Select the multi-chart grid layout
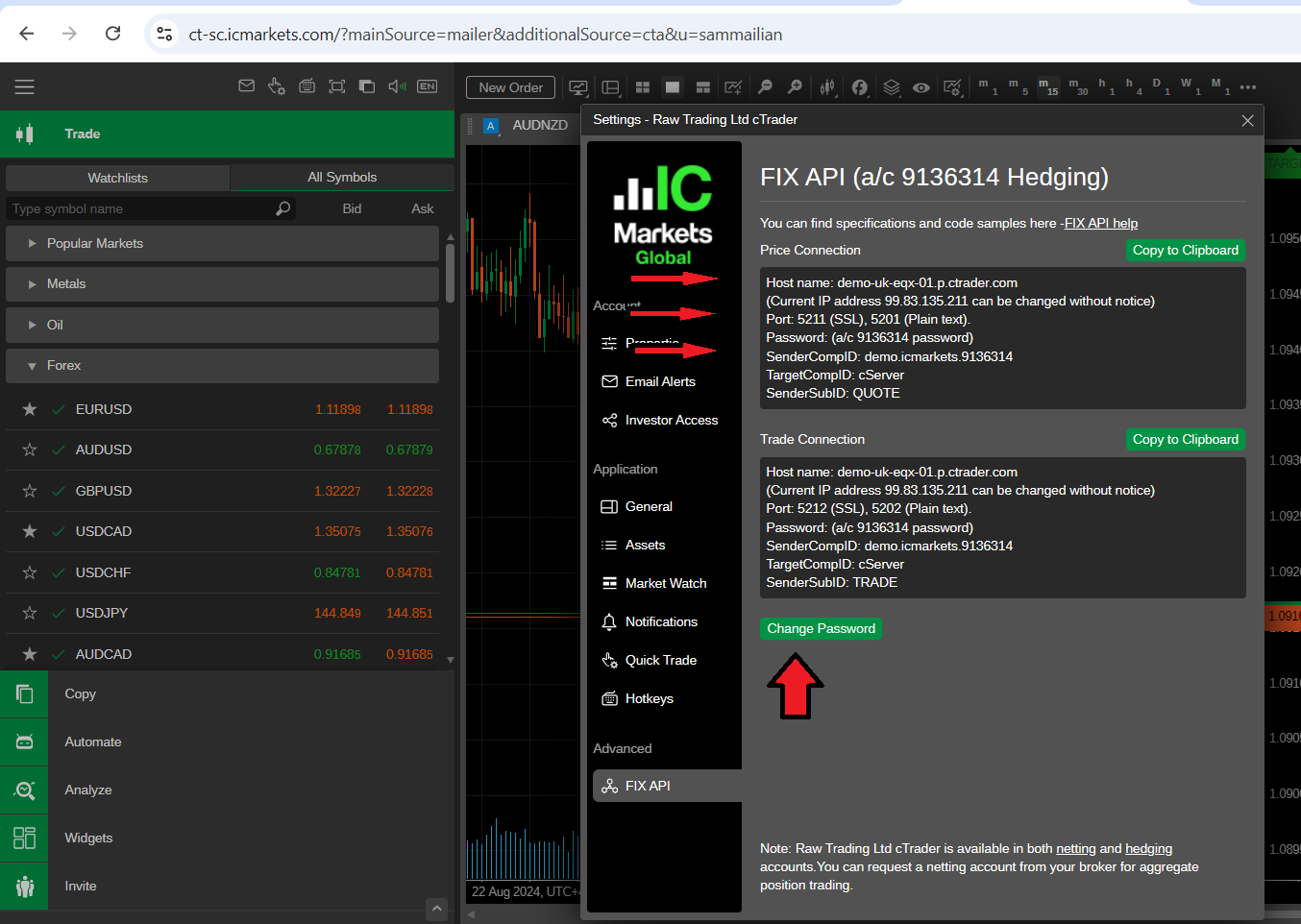1301x924 pixels. pyautogui.click(x=643, y=87)
